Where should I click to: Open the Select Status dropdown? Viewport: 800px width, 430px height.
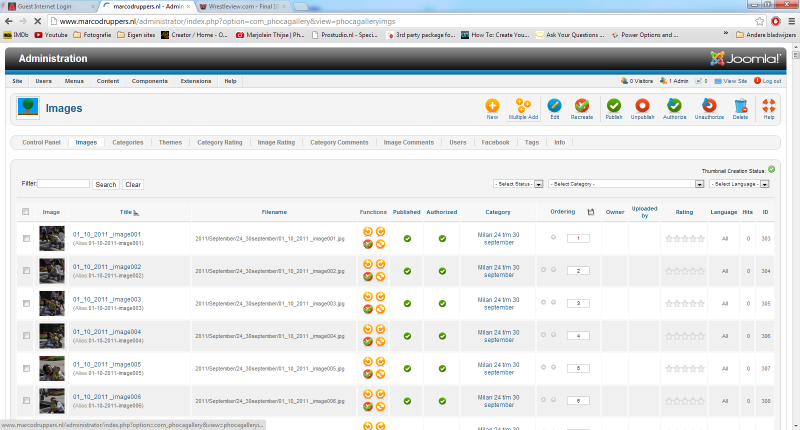(x=517, y=184)
